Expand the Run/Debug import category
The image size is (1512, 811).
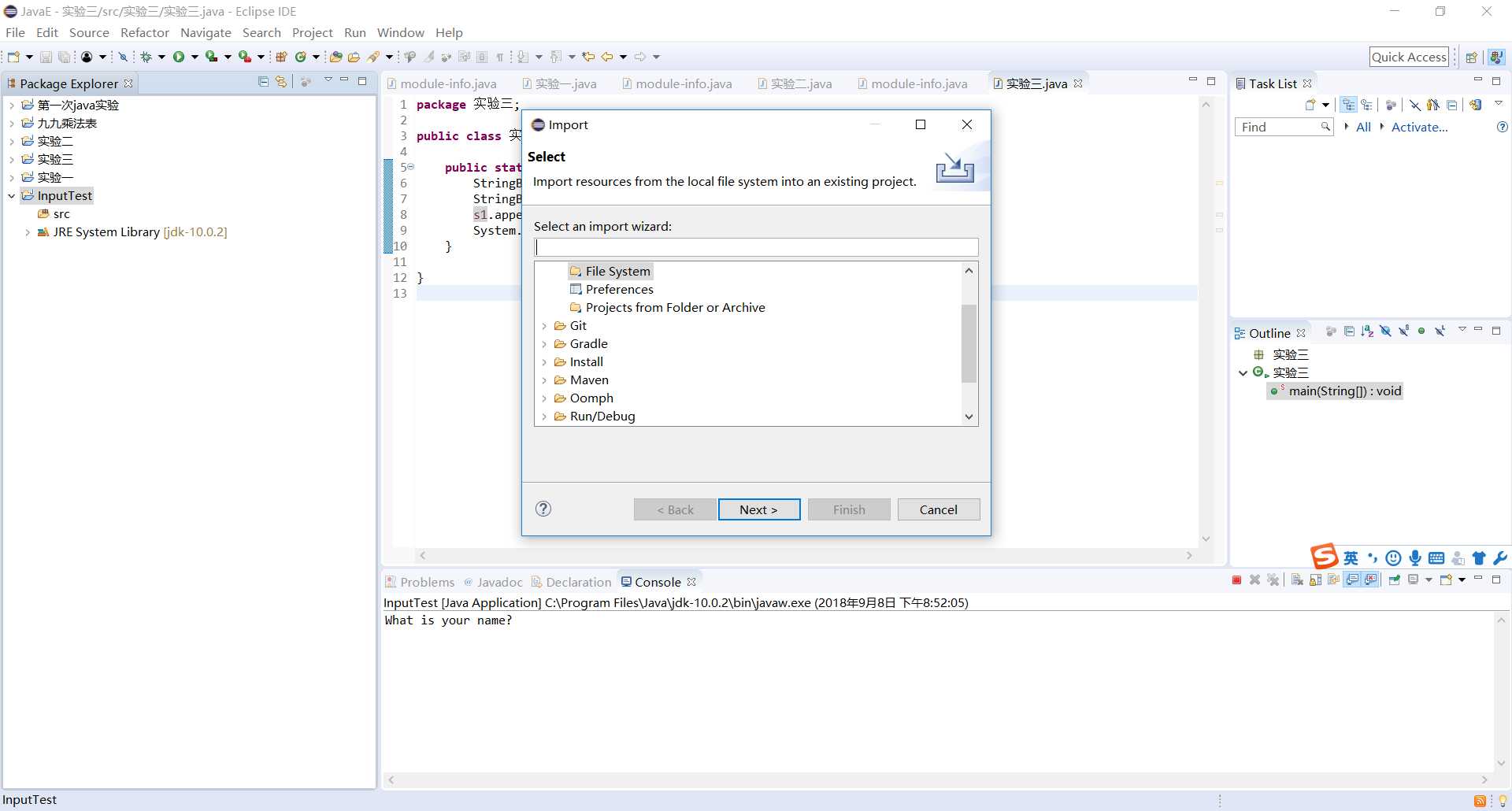click(x=544, y=417)
